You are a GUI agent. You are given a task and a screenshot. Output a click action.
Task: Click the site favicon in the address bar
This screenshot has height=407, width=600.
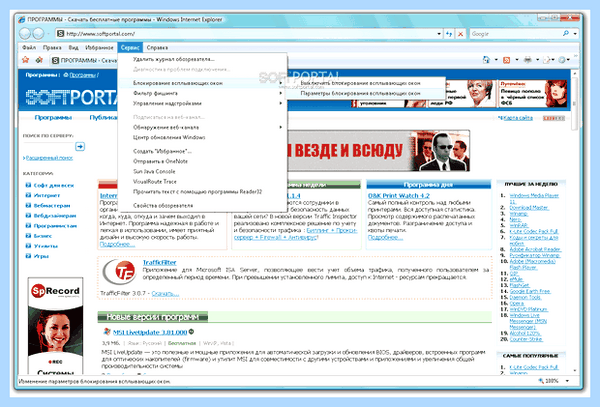(x=60, y=34)
